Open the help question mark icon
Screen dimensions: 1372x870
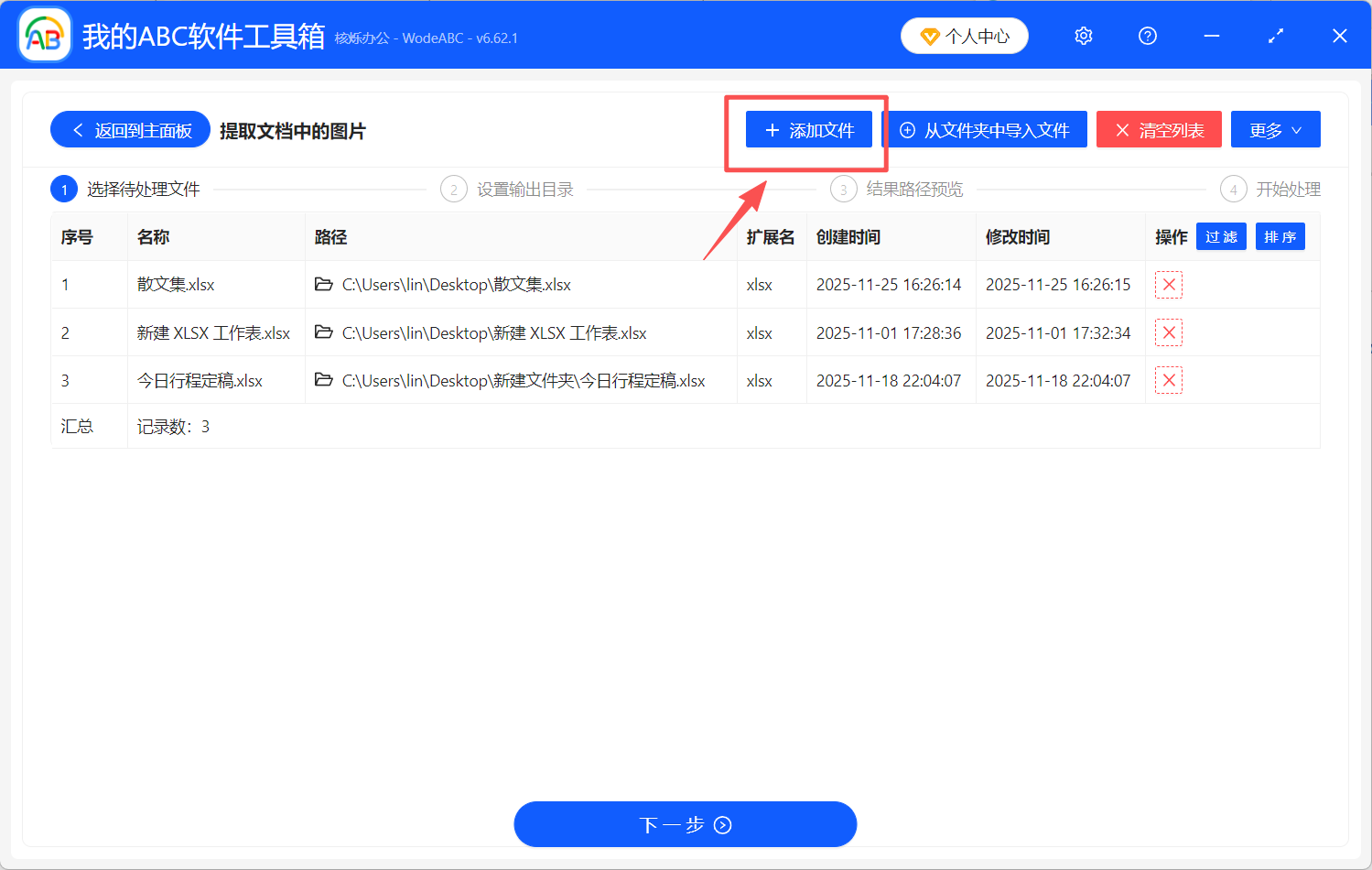point(1147,36)
